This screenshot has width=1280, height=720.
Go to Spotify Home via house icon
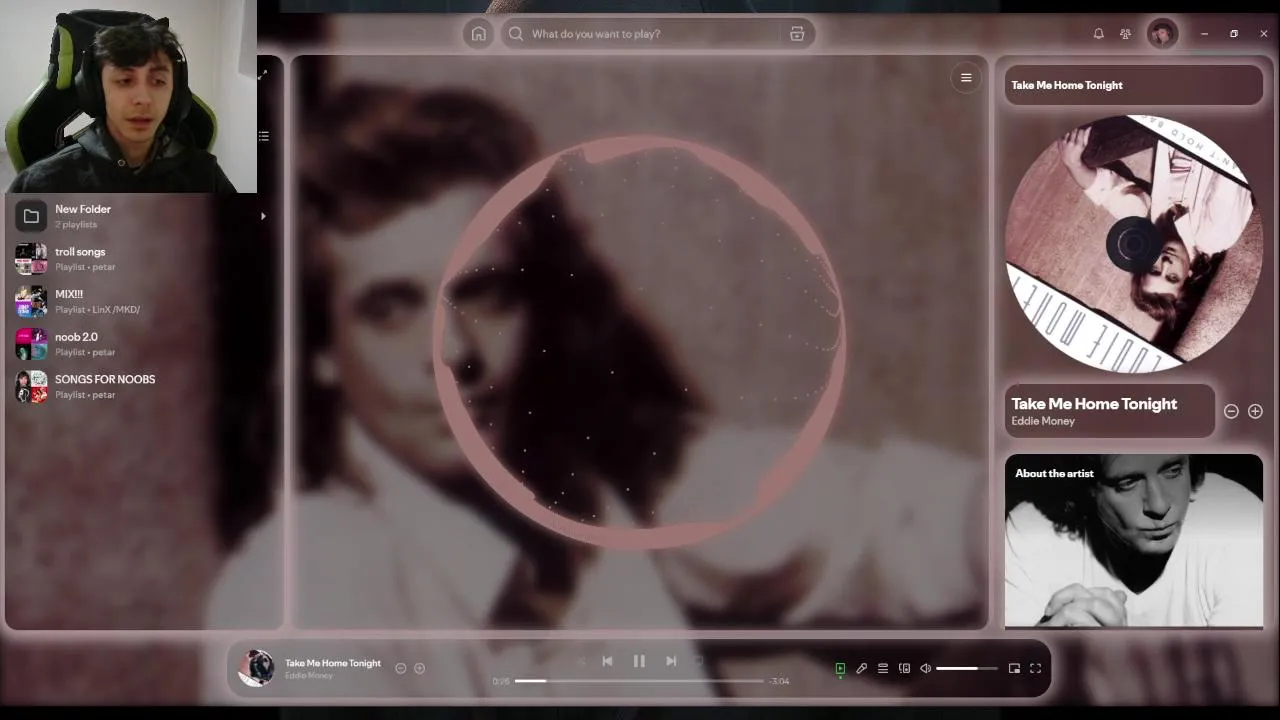(x=479, y=34)
